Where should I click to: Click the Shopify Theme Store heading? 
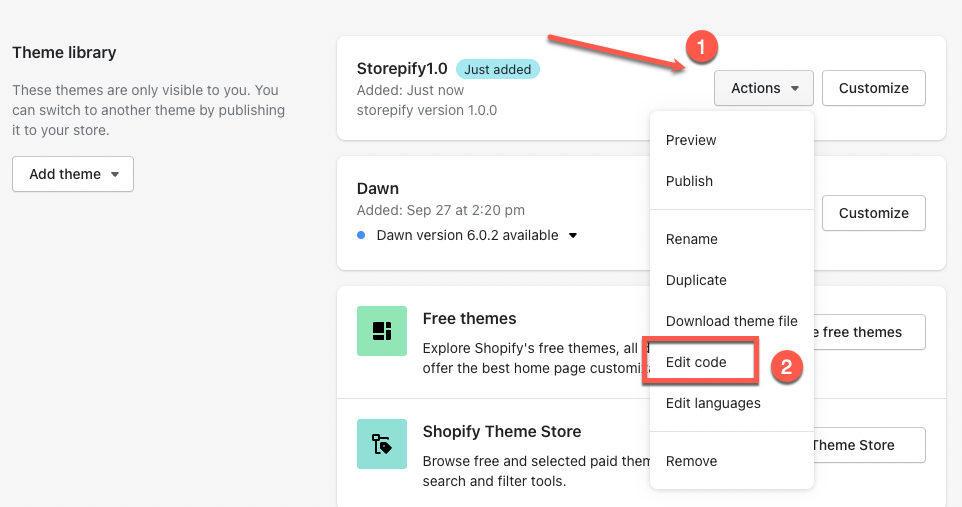pos(502,432)
